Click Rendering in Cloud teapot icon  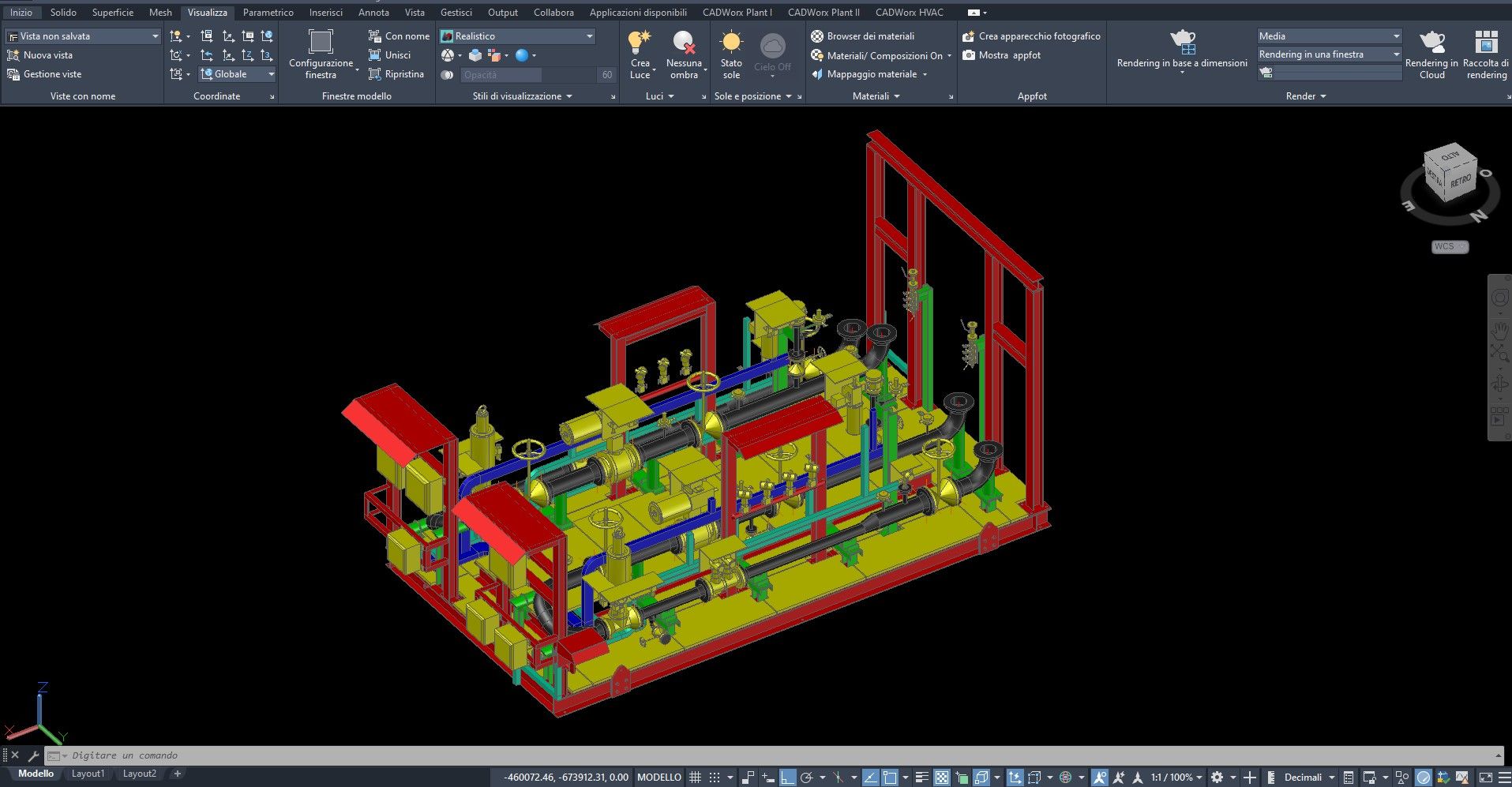coord(1431,42)
